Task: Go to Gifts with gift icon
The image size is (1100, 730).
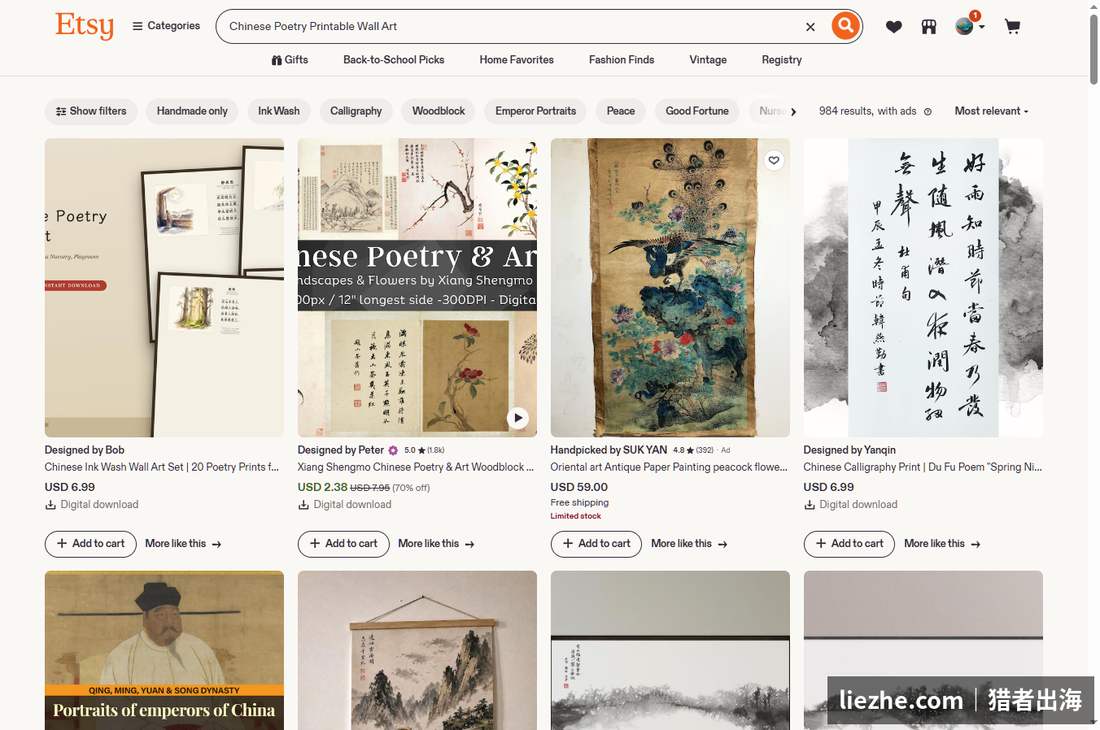Action: [290, 60]
